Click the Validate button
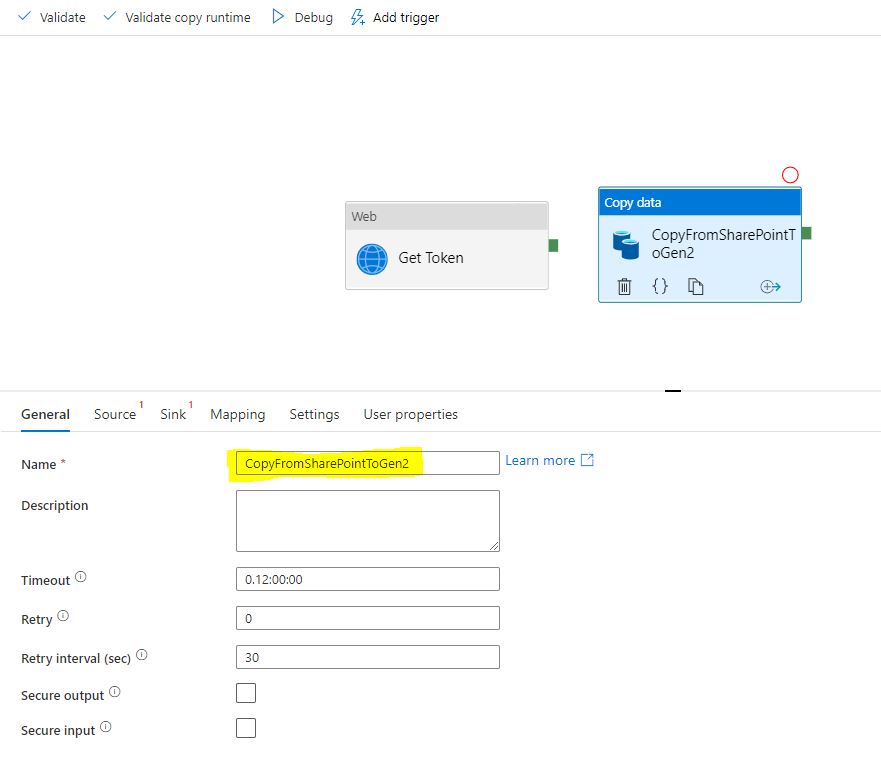Viewport: 881px width, 771px height. (x=52, y=17)
